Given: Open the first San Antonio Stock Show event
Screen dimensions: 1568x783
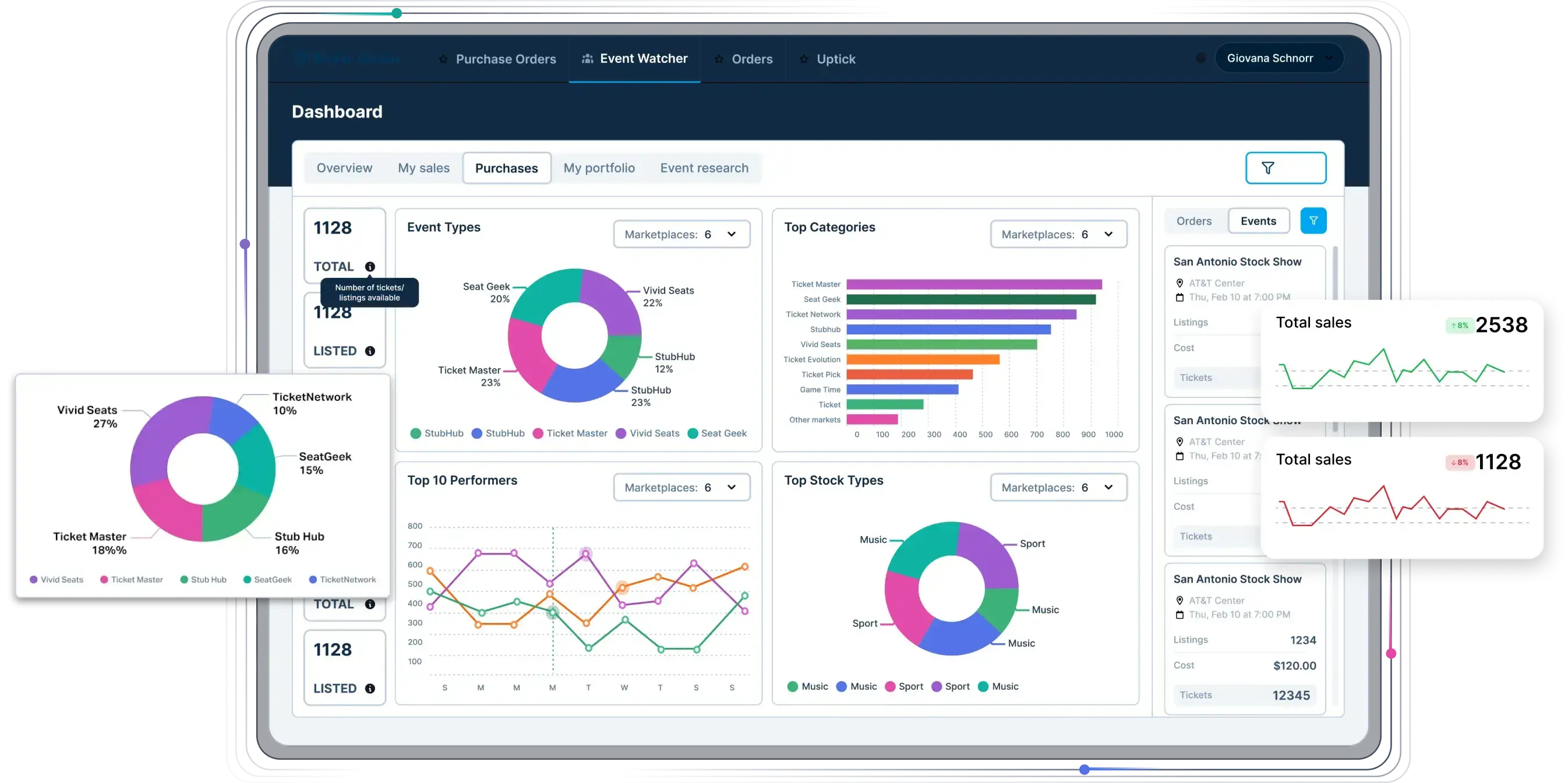Looking at the screenshot, I should click(1237, 262).
